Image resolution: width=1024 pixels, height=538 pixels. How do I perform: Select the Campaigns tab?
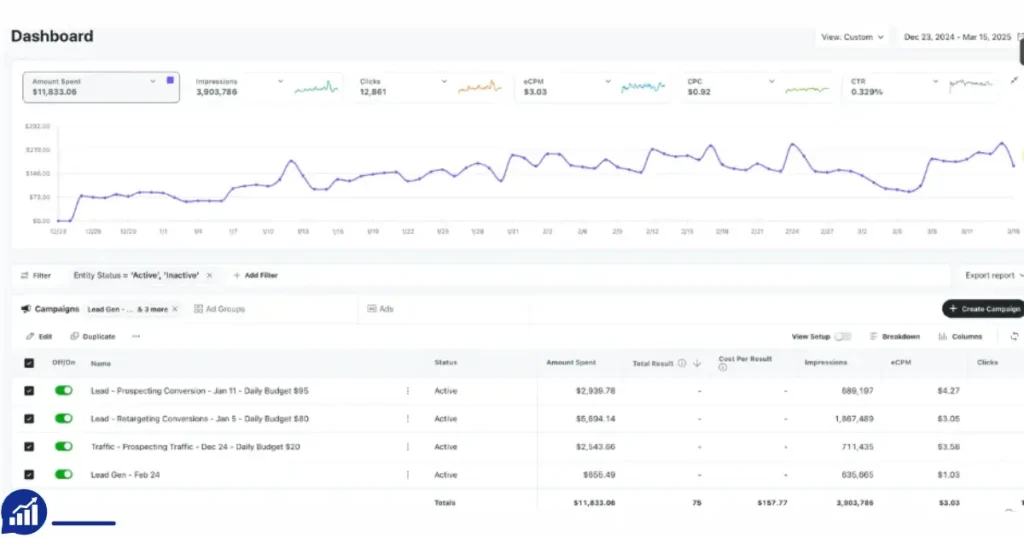pos(50,309)
